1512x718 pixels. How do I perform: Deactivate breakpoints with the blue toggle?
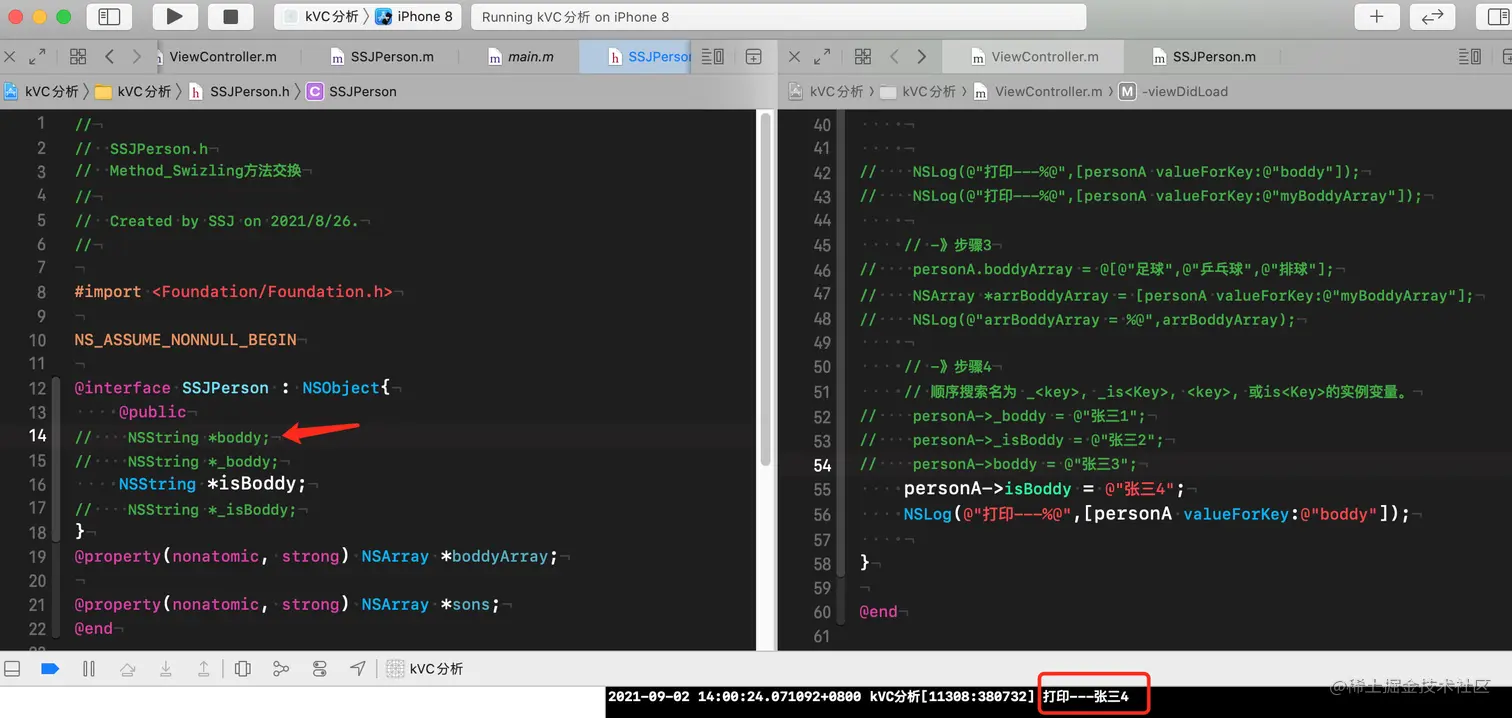[x=50, y=669]
